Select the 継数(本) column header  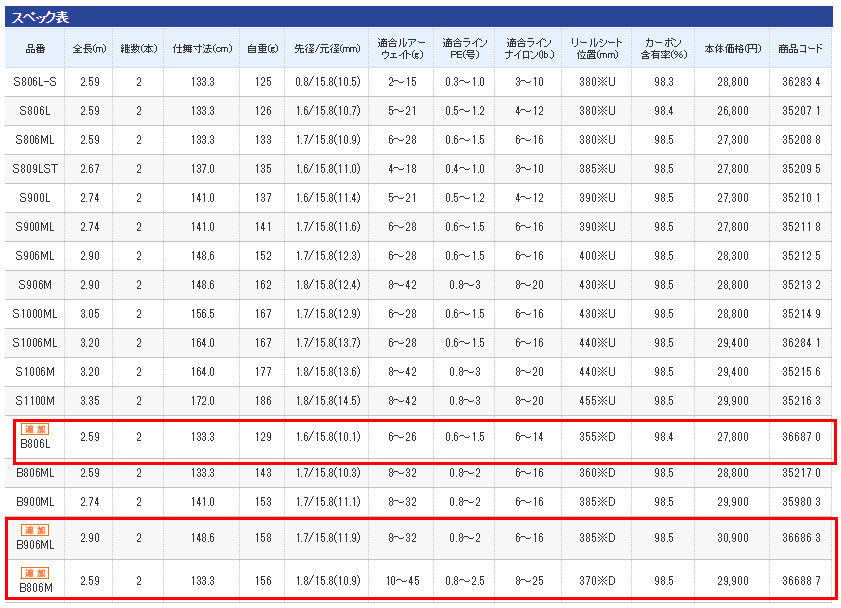139,49
